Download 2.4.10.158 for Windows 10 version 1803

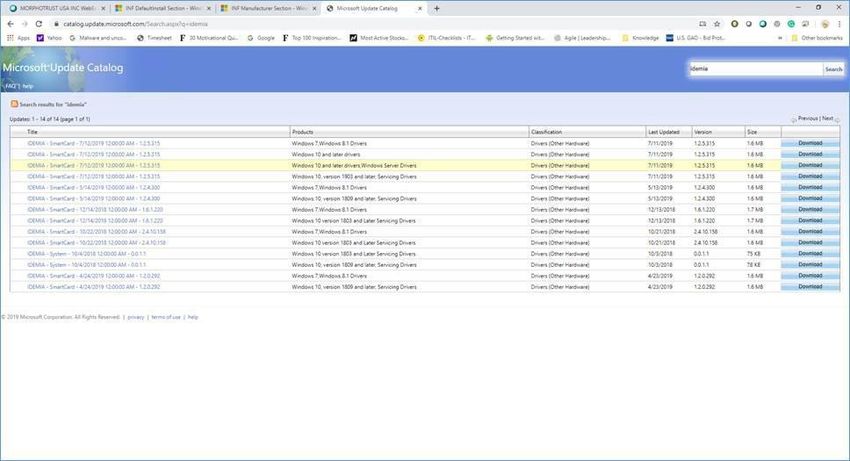click(x=810, y=242)
